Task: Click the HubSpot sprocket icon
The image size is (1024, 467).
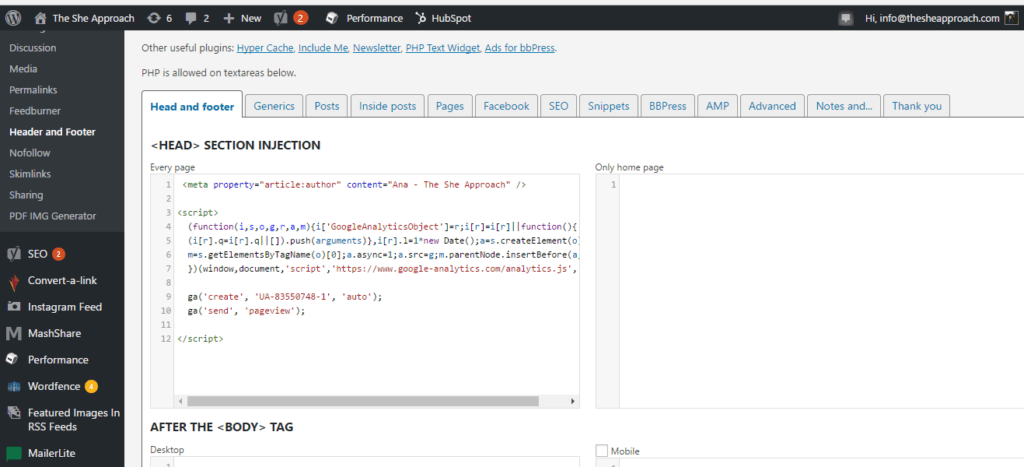Action: click(x=421, y=18)
